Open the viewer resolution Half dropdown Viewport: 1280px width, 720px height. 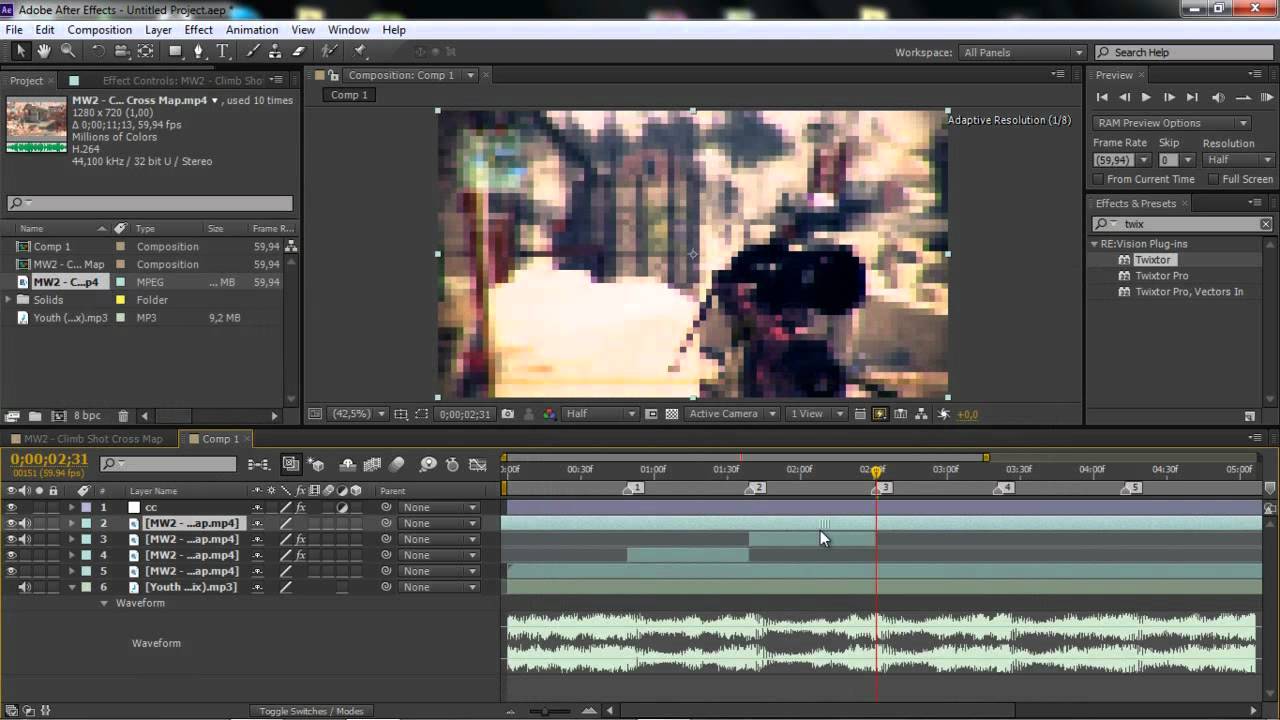click(x=600, y=414)
